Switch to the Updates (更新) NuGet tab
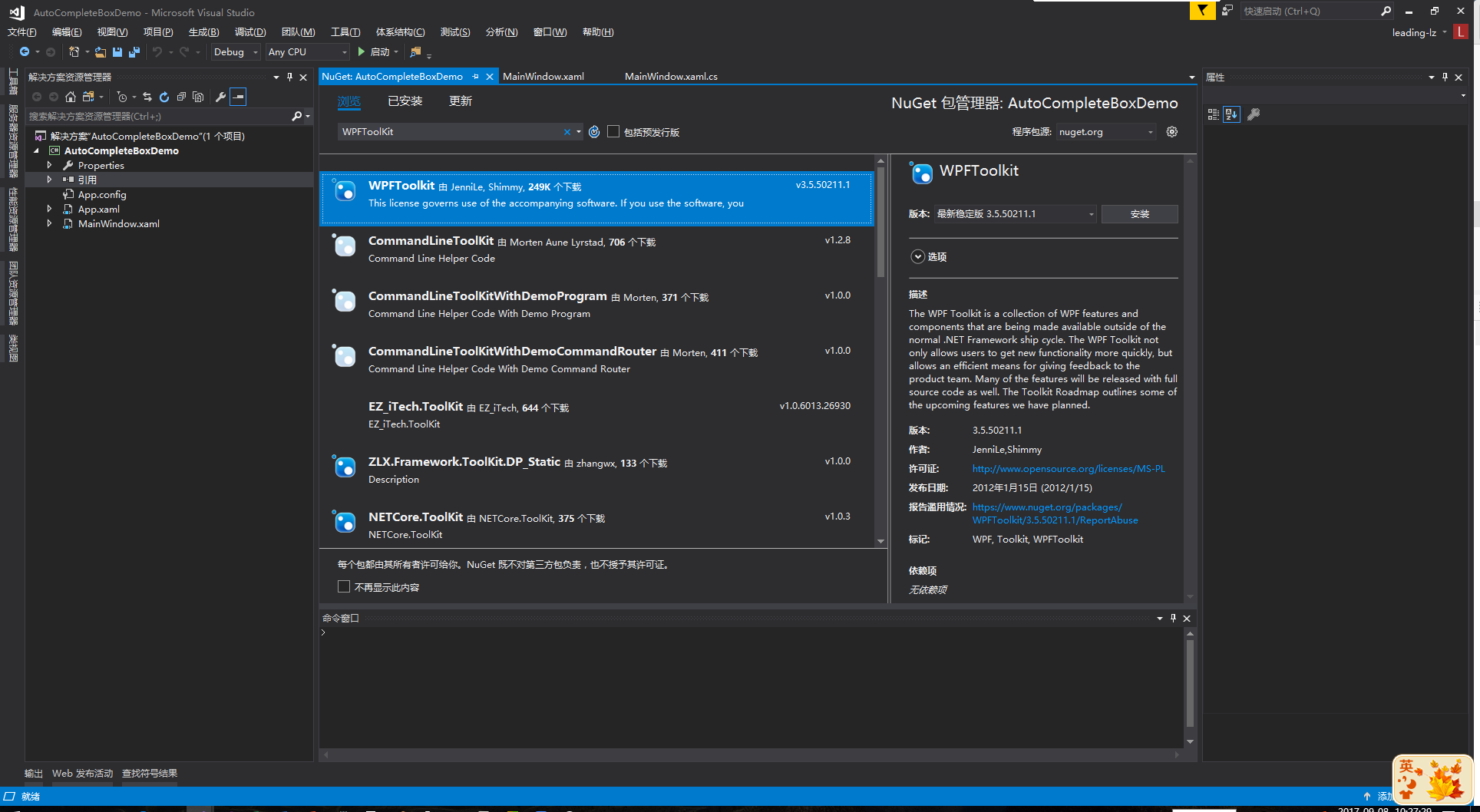The image size is (1480, 812). [x=461, y=101]
